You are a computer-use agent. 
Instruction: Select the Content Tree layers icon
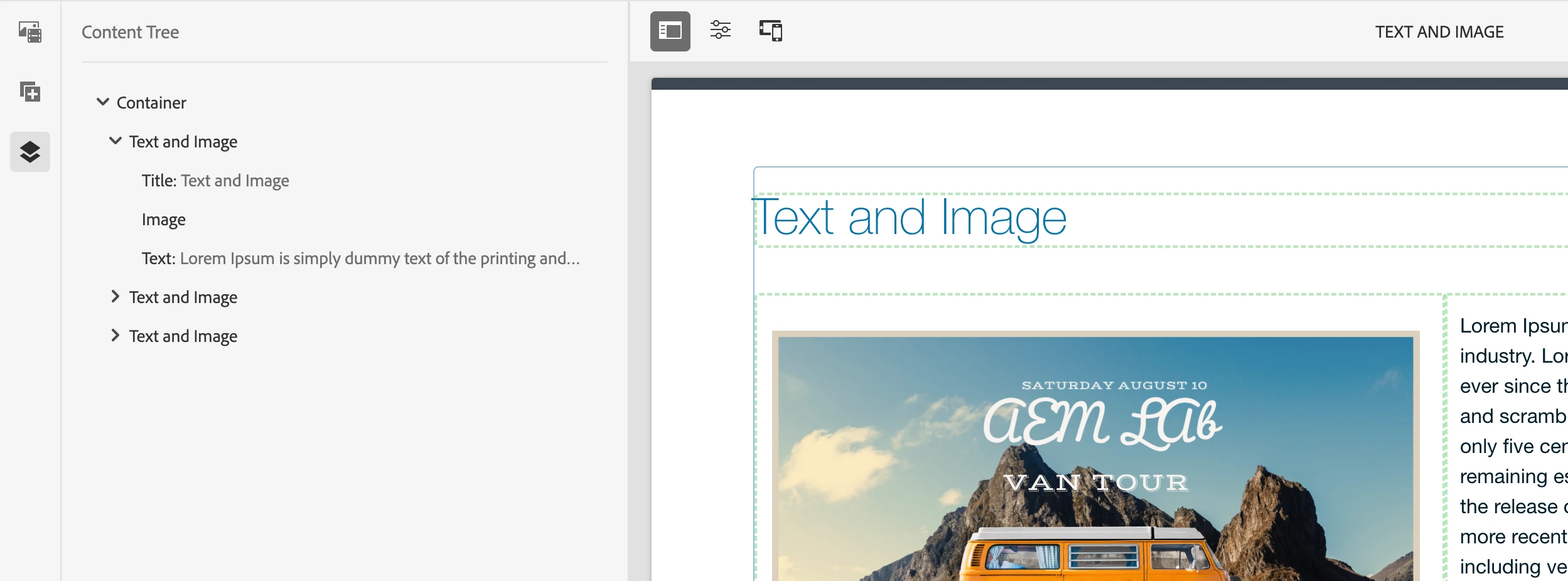pyautogui.click(x=30, y=152)
